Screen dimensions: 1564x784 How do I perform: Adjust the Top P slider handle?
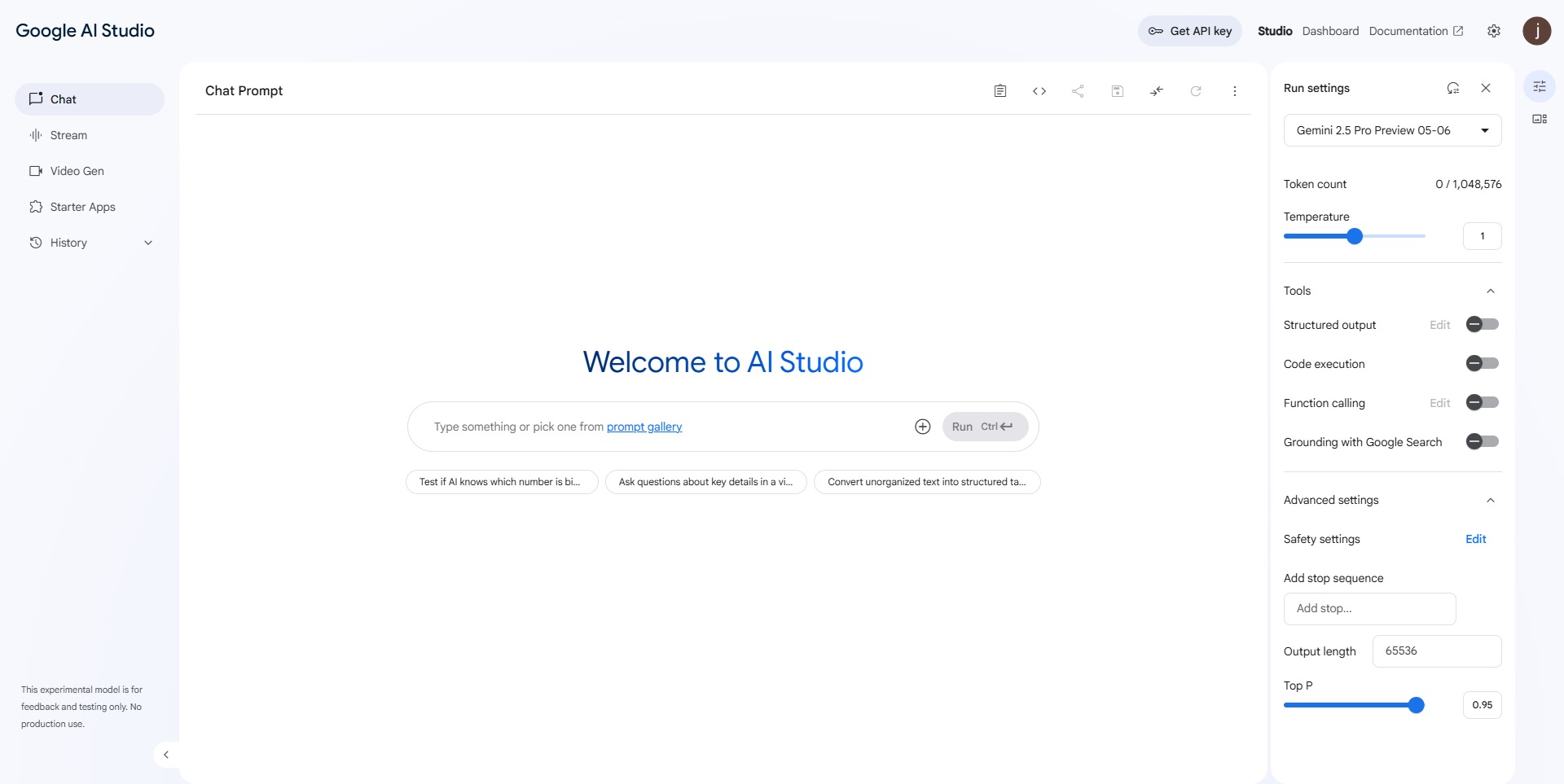pyautogui.click(x=1416, y=705)
